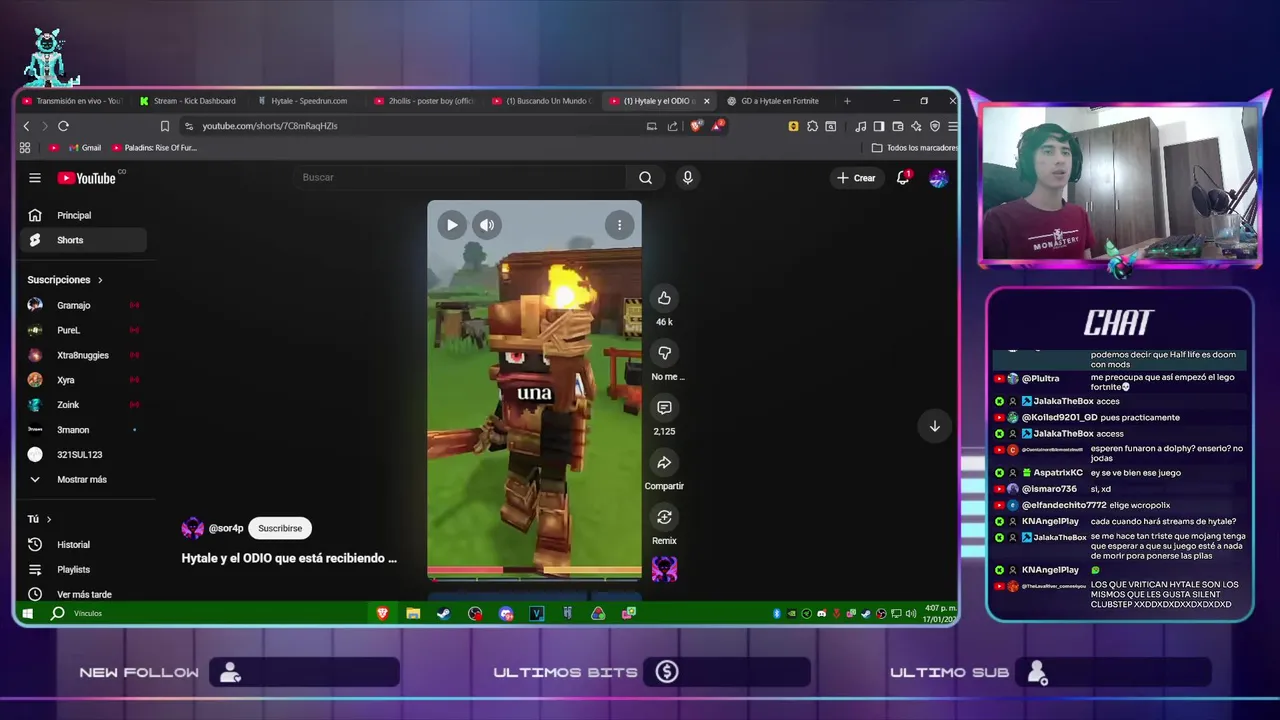Open the YouTube hamburger menu
This screenshot has height=720, width=1280.
35,178
